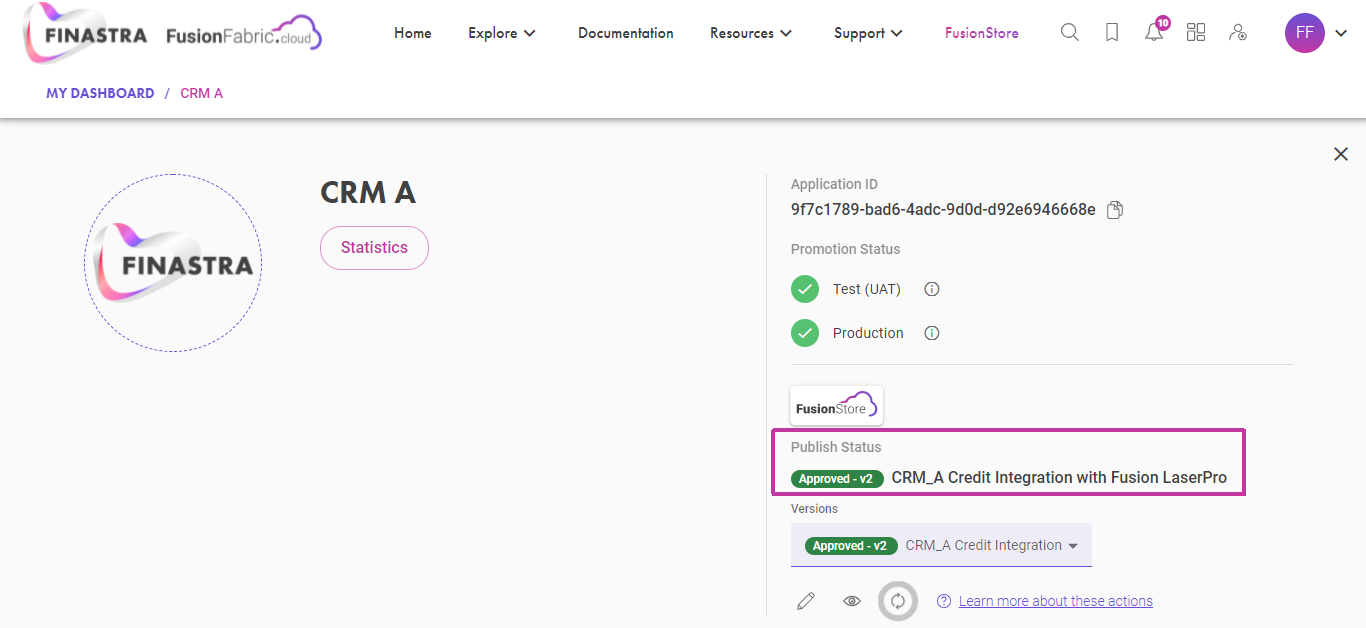Open the Versions dropdown
Viewport: 1366px width, 628px height.
[941, 546]
